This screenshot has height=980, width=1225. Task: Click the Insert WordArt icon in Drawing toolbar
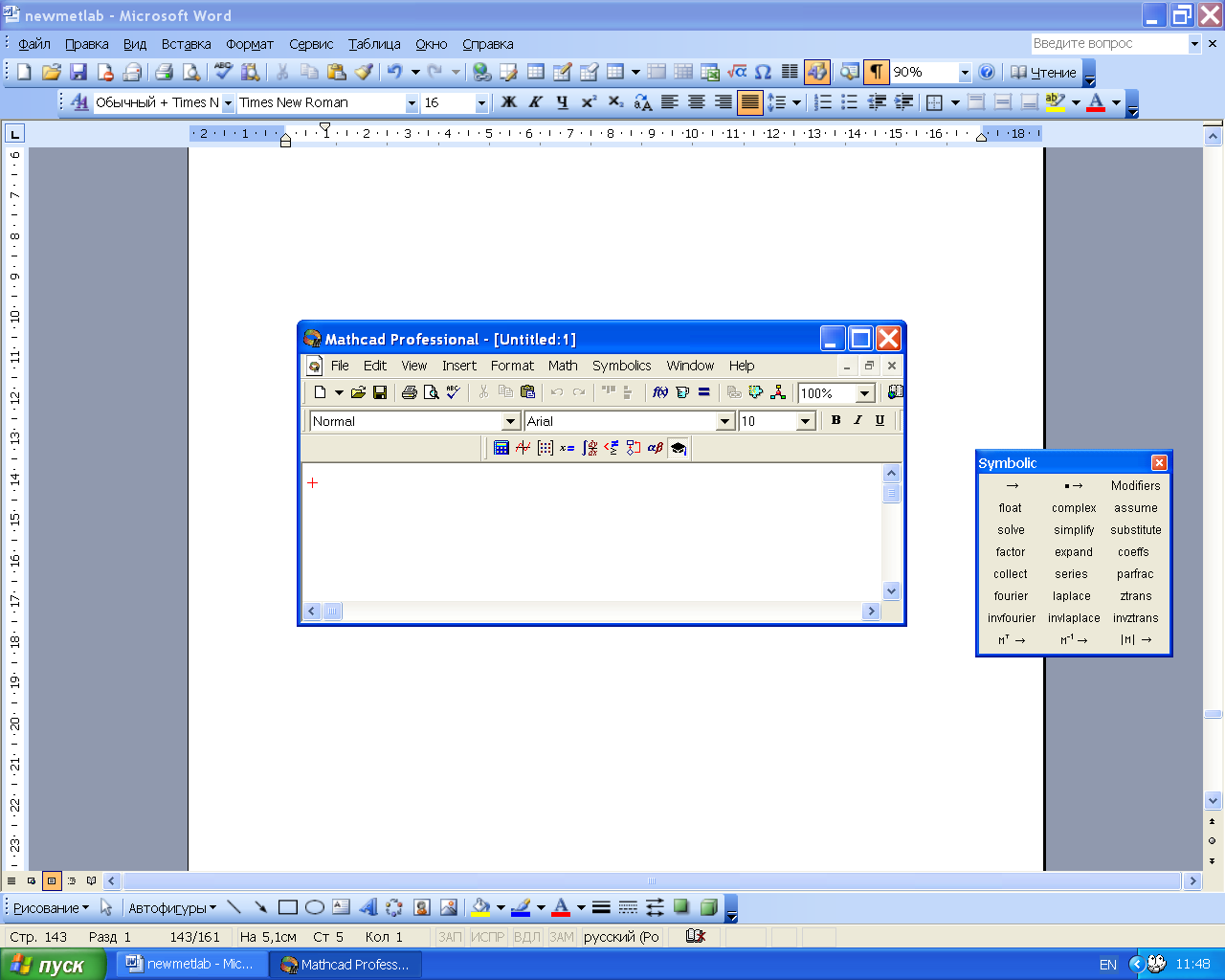[368, 907]
